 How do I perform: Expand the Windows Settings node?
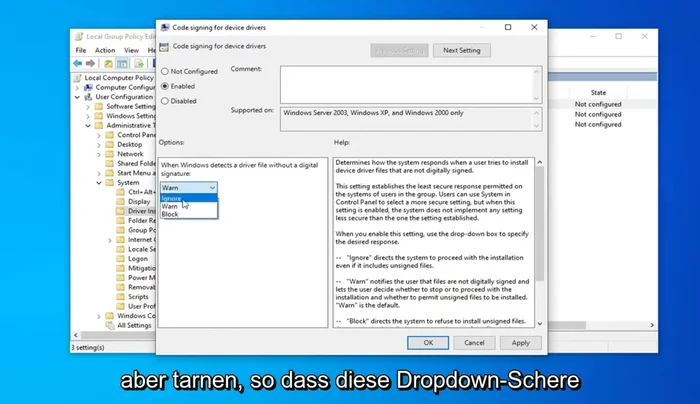tap(88, 116)
